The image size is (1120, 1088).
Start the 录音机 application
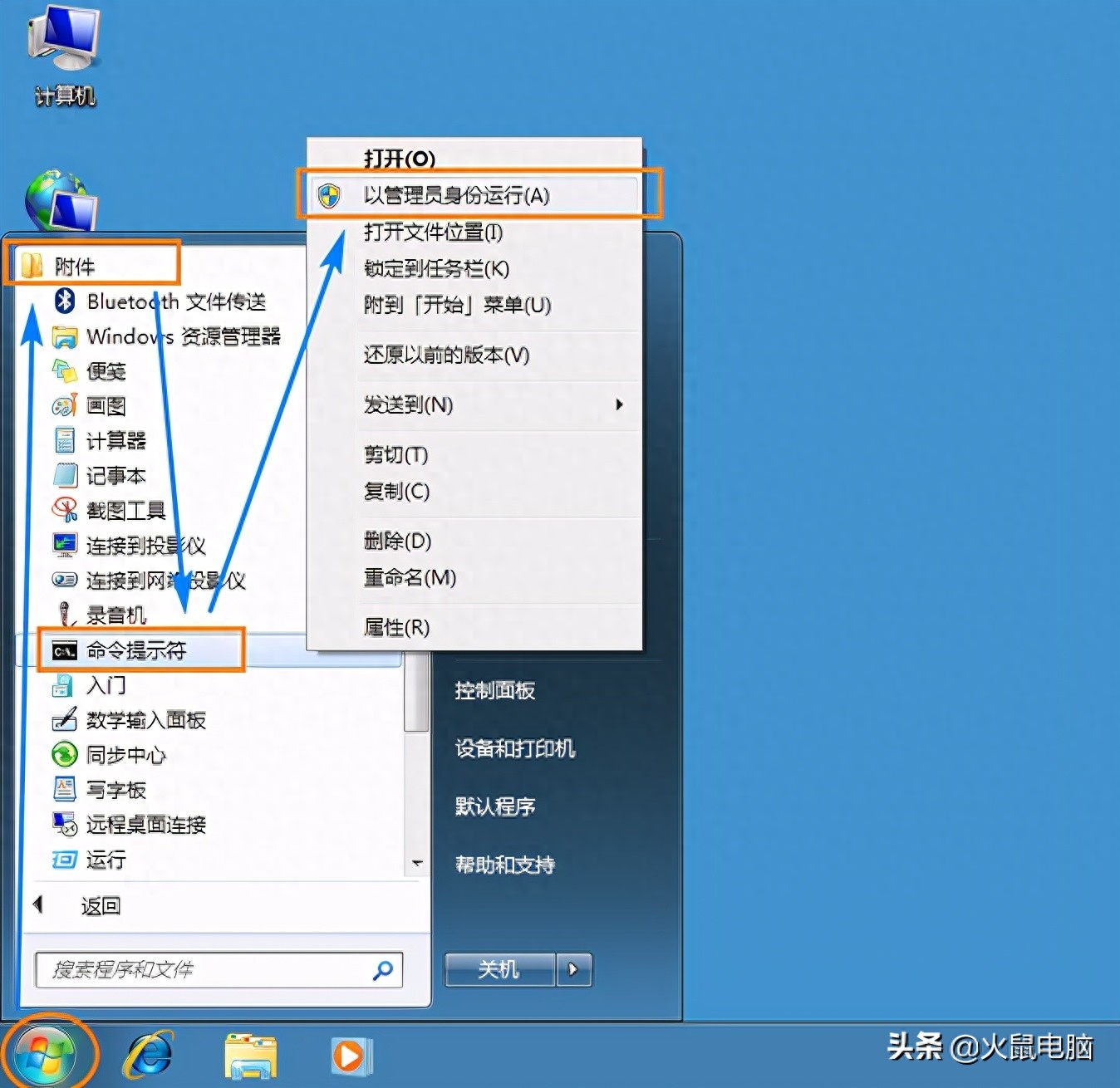(116, 615)
